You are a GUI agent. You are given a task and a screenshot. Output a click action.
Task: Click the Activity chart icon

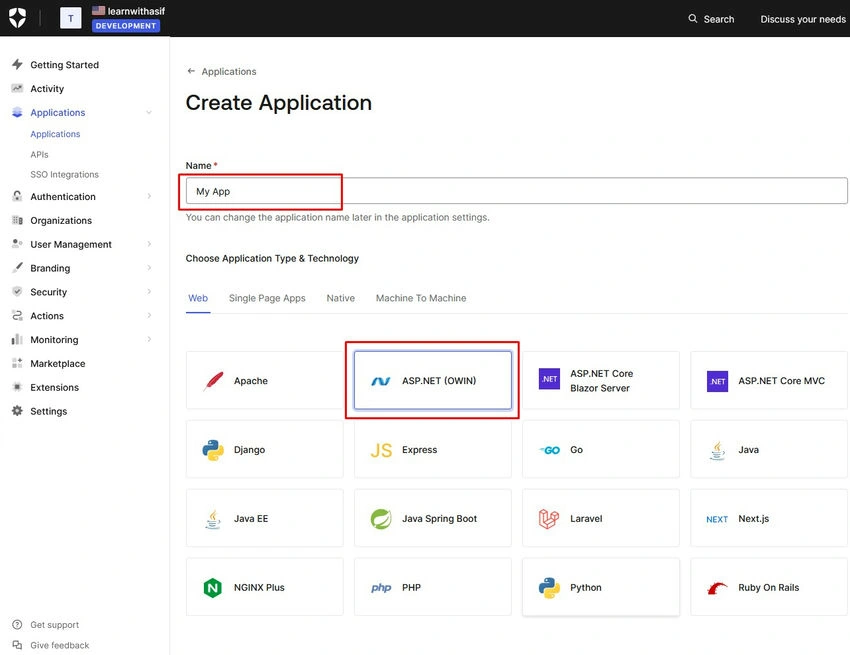(x=17, y=88)
